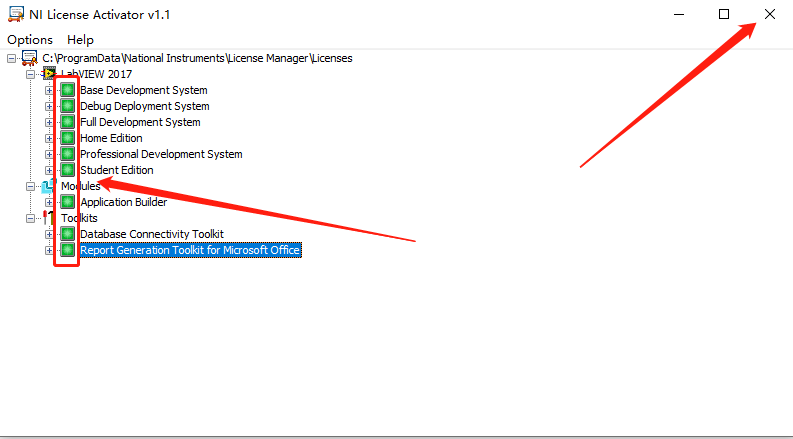Select the Debug Deployment System entry
This screenshot has width=793, height=439.
(x=145, y=106)
